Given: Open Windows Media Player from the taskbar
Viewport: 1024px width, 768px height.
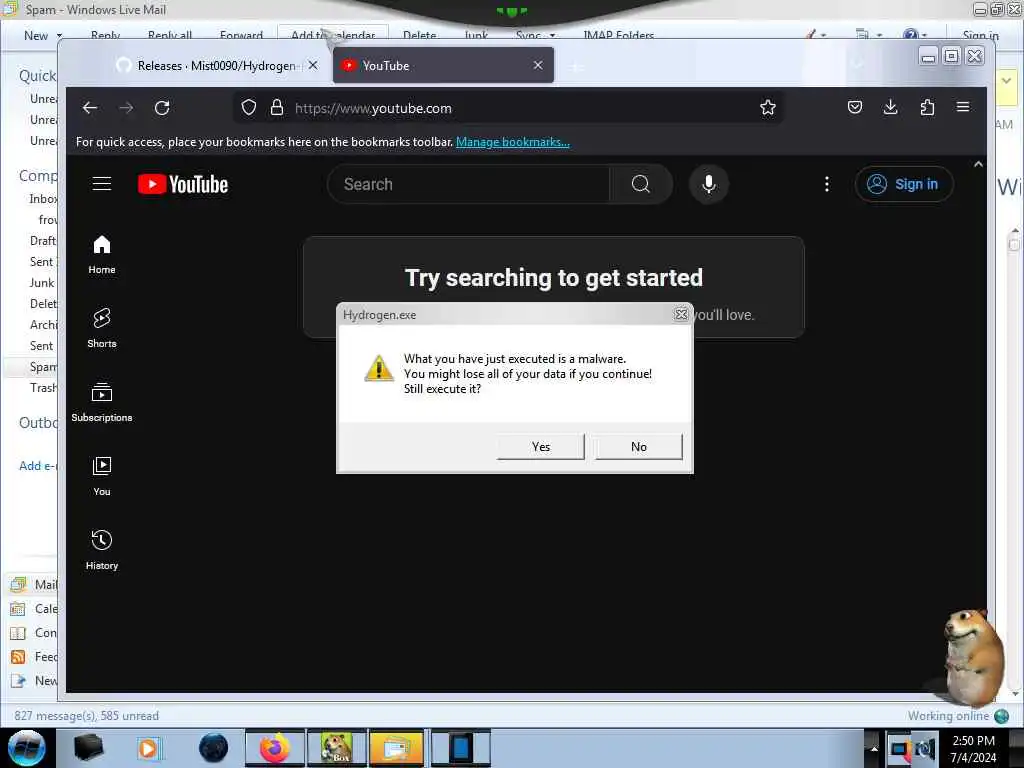Looking at the screenshot, I should point(148,748).
